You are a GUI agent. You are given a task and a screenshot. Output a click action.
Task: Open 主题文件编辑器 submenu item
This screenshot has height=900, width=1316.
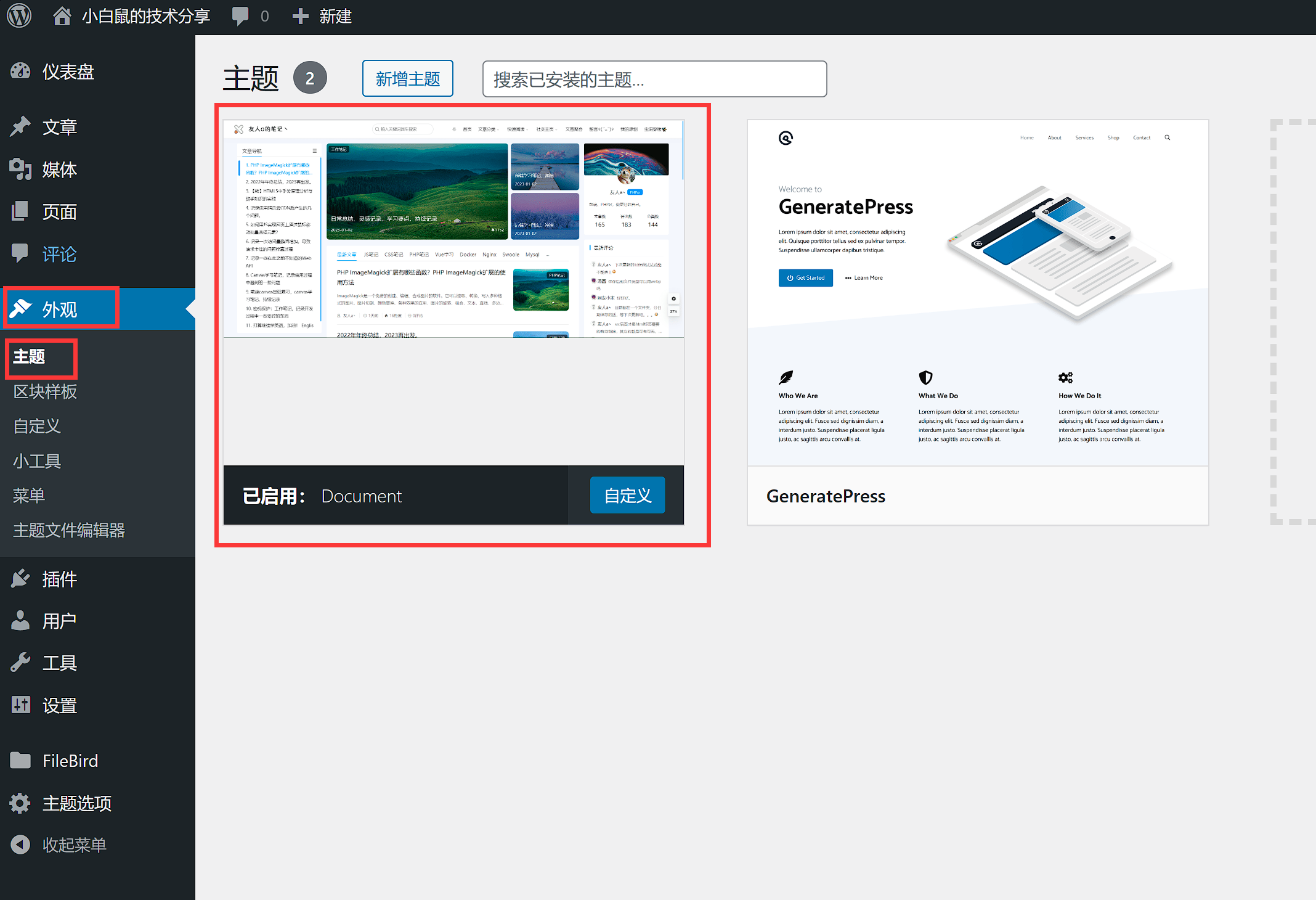[69, 530]
